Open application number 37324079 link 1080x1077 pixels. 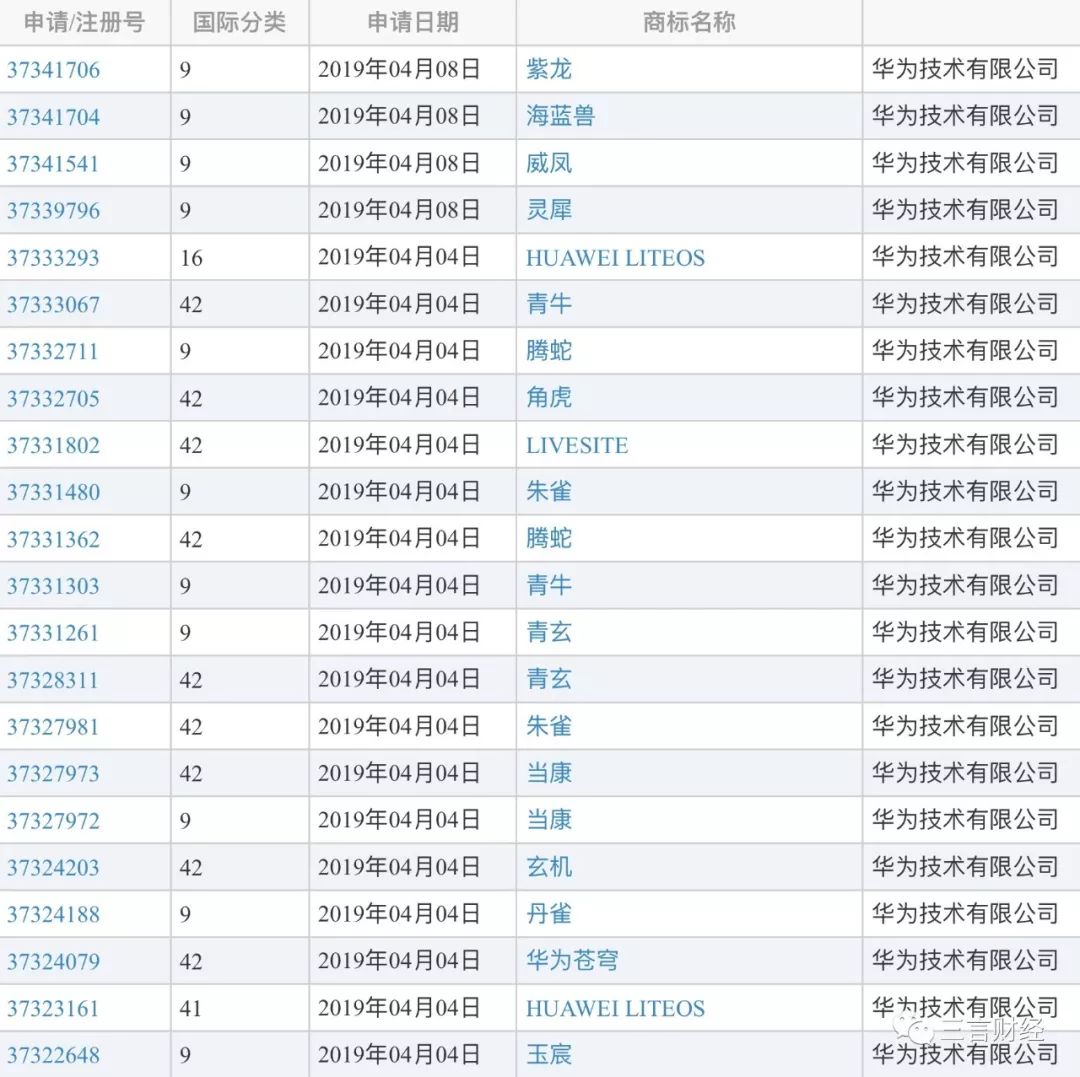click(54, 961)
